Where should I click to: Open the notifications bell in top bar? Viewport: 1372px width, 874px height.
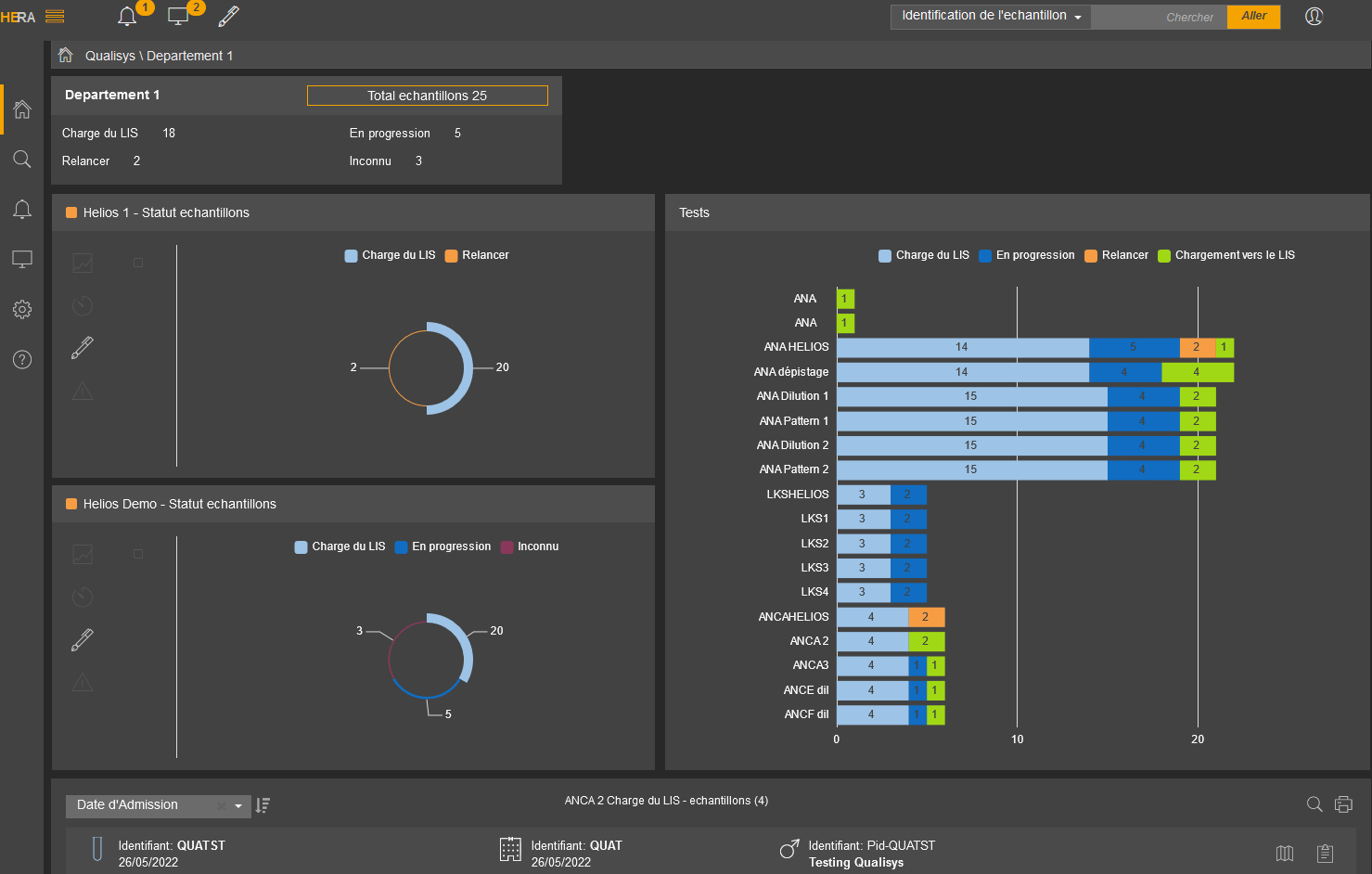click(128, 17)
